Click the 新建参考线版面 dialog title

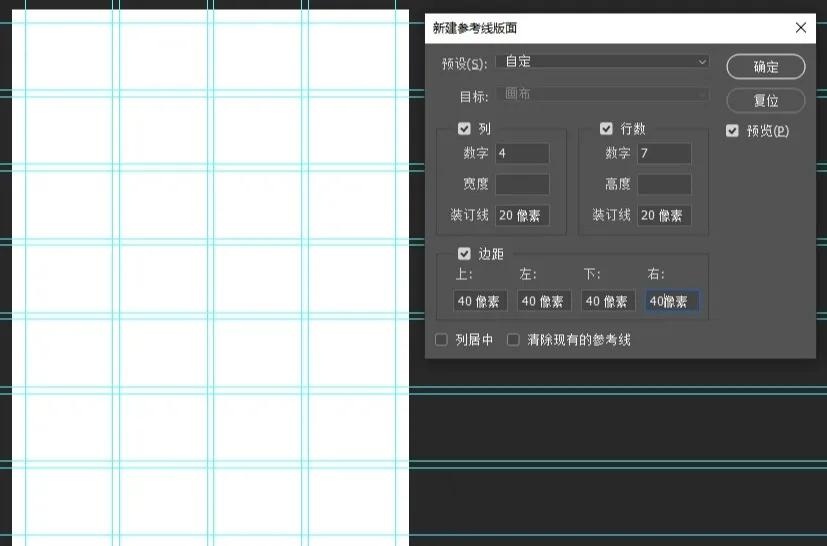coord(475,28)
